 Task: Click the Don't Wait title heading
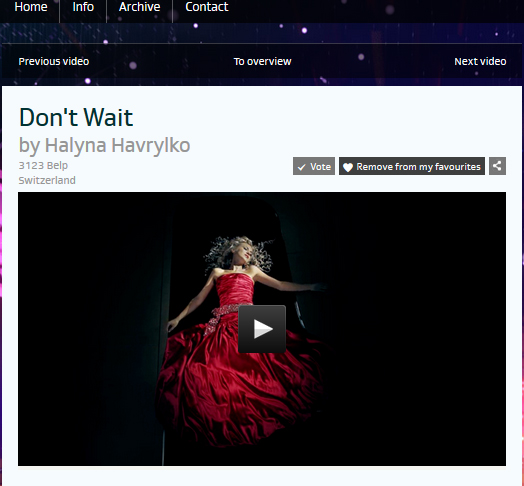(x=76, y=117)
